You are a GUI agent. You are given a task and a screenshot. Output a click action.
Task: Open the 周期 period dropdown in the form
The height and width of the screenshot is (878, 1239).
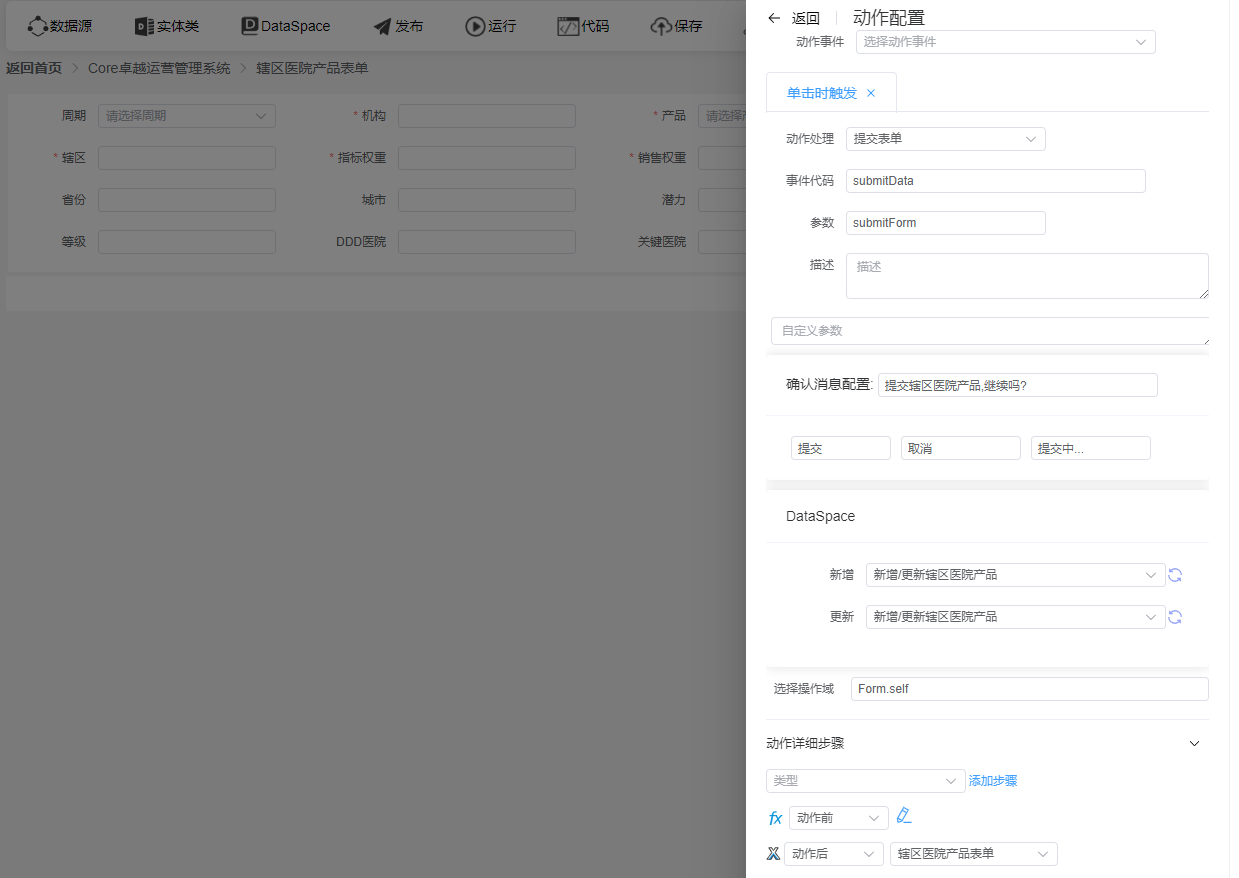pyautogui.click(x=187, y=116)
